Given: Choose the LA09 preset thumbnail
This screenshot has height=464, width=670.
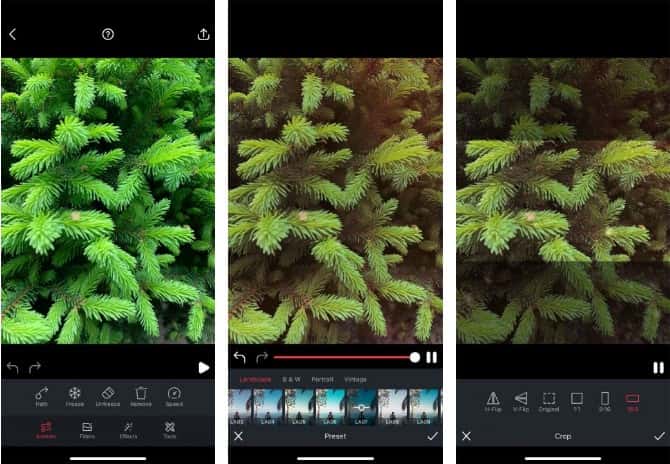Looking at the screenshot, I should 424,407.
